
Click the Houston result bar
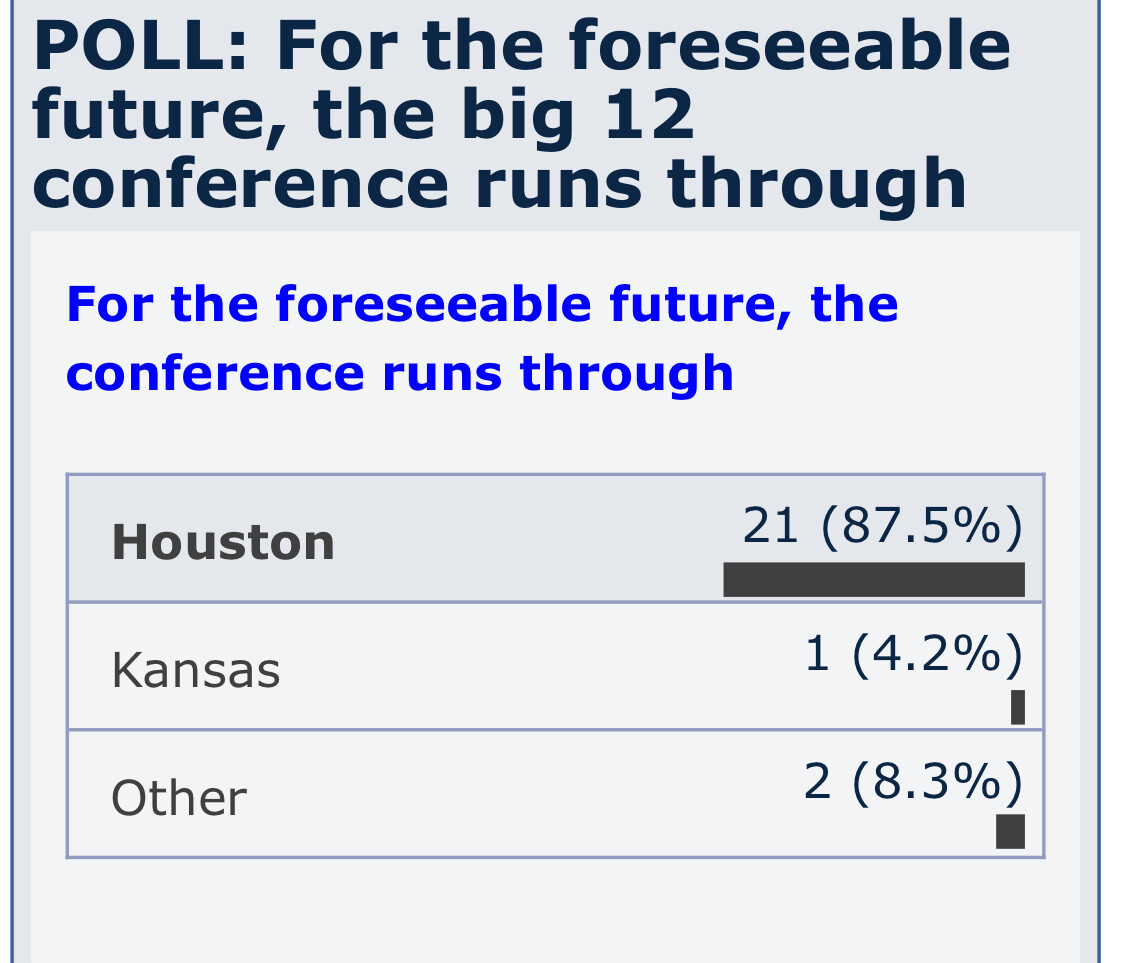(873, 580)
